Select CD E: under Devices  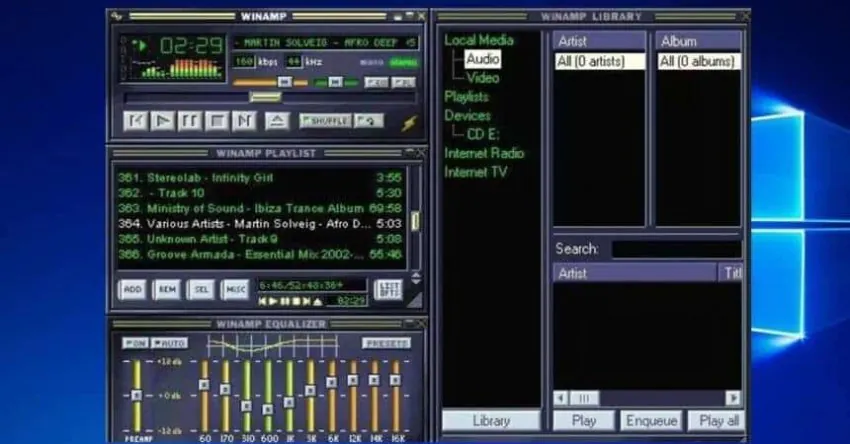[483, 134]
